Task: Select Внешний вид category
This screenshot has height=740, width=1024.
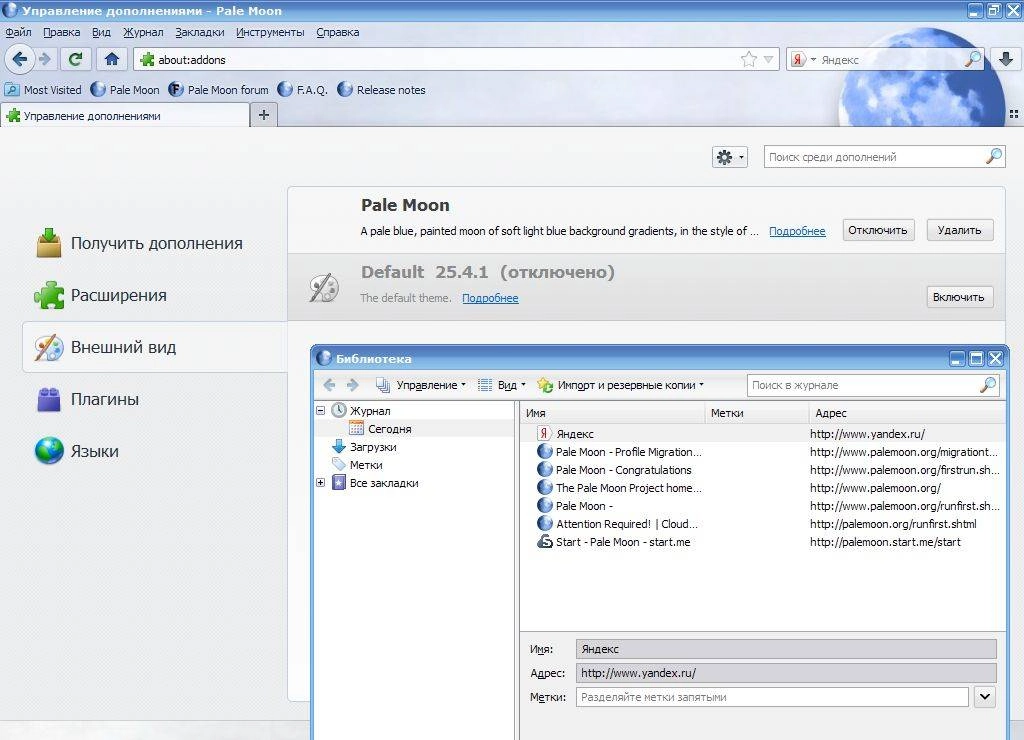Action: [155, 347]
